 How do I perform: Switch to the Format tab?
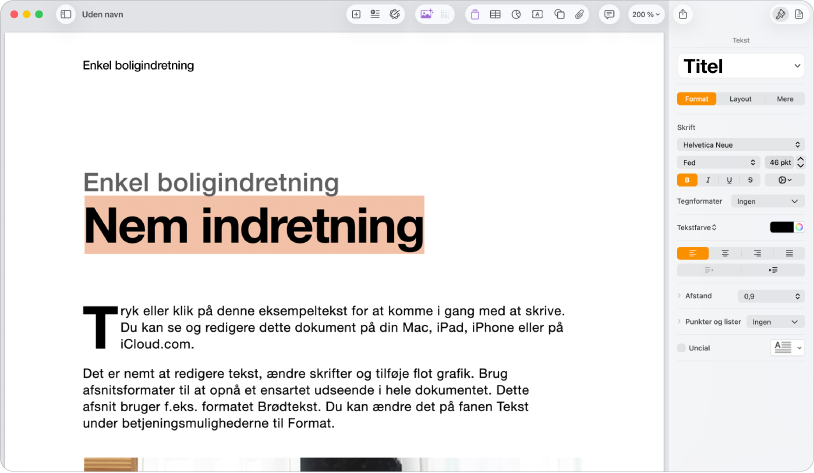click(697, 99)
